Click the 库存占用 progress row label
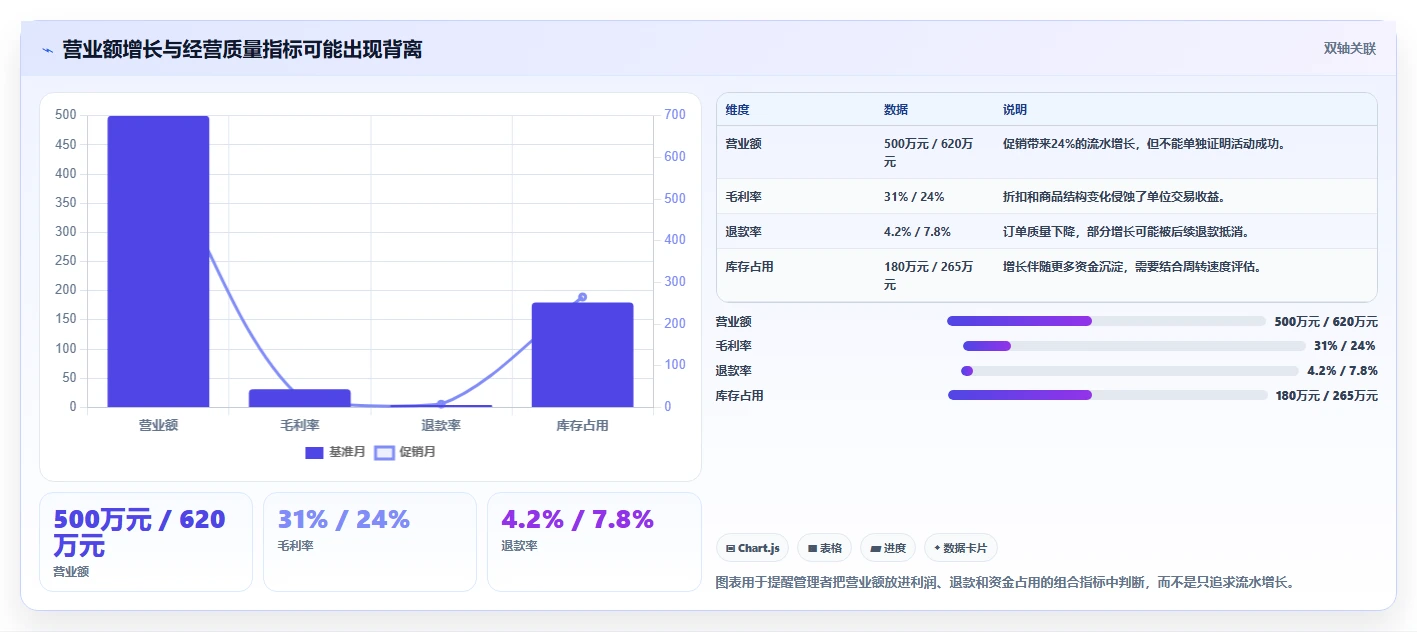 740,396
